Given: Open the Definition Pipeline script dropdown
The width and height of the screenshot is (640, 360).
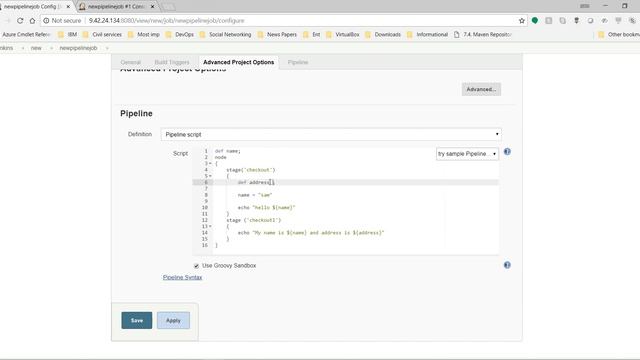Looking at the screenshot, I should point(331,134).
